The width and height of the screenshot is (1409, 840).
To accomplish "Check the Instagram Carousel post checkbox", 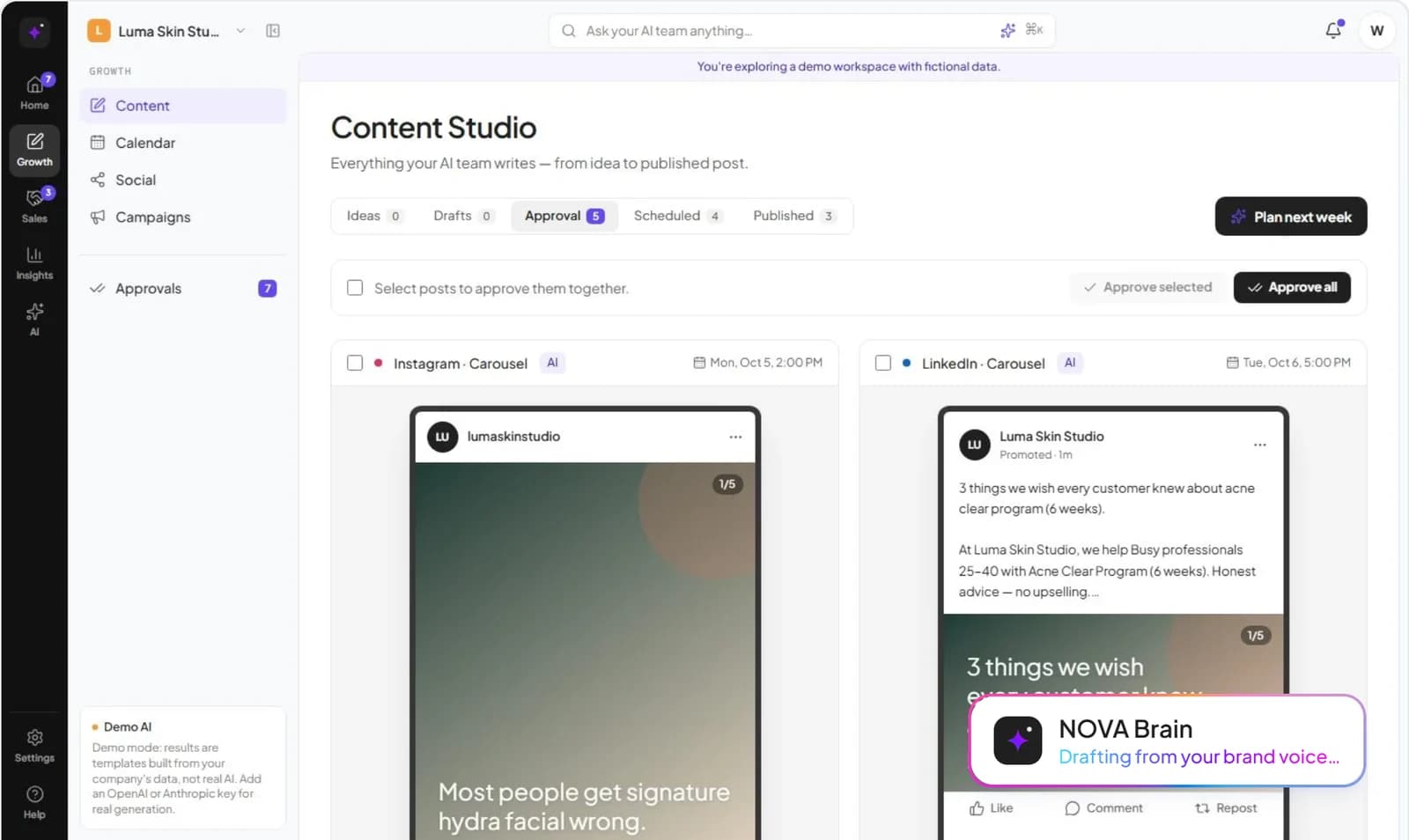I will (x=355, y=363).
